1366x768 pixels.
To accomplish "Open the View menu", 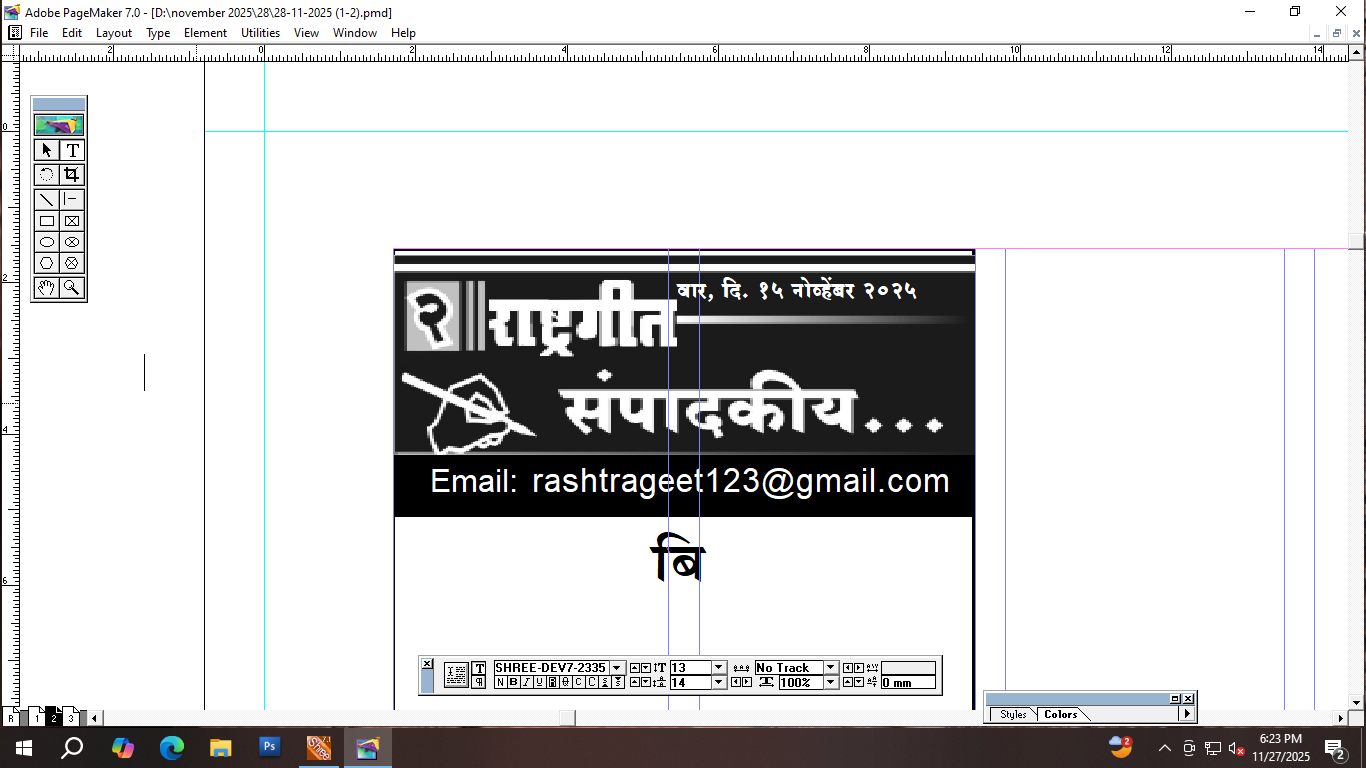I will [x=306, y=33].
